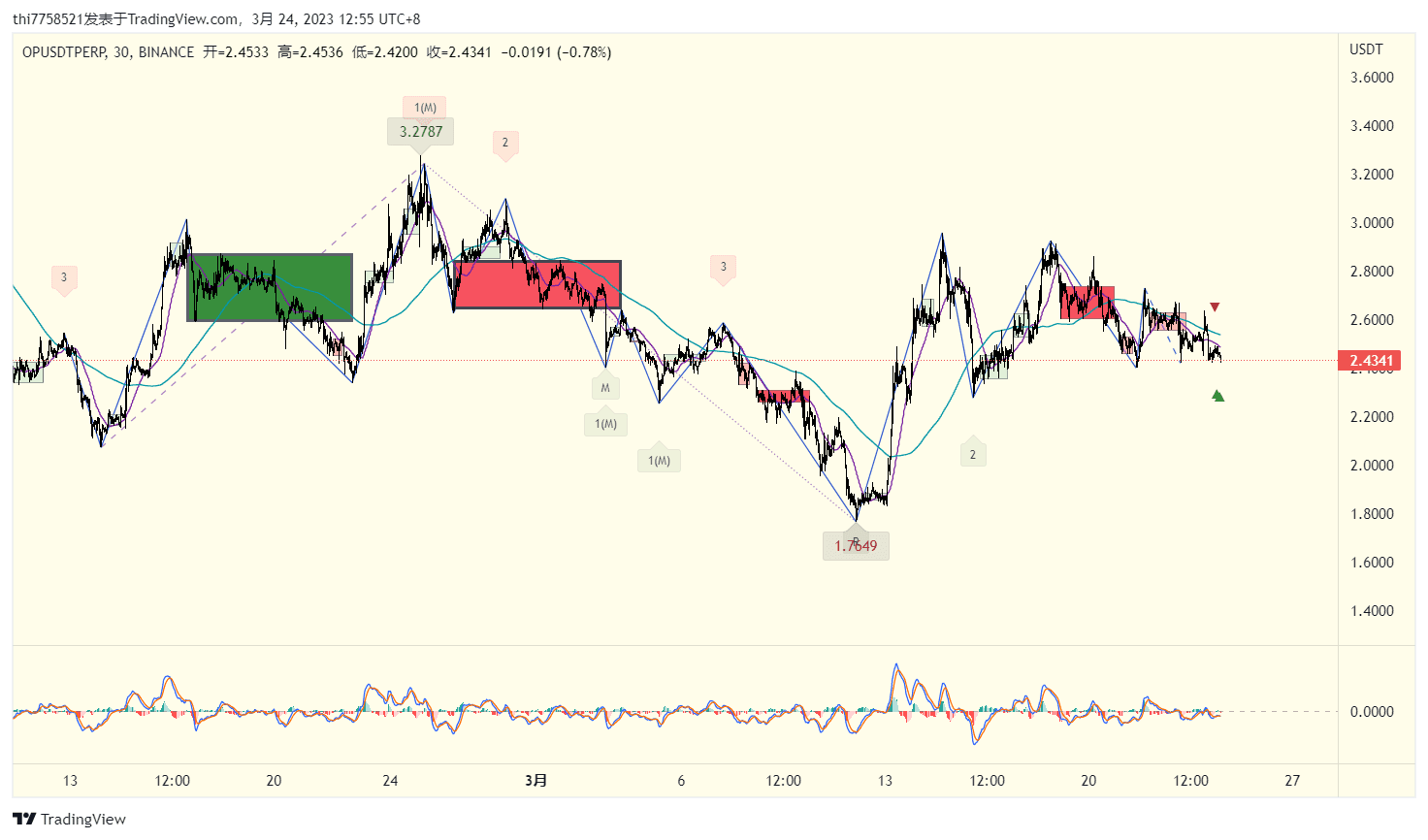Click the 3.4000 price axis label
Image resolution: width=1428 pixels, height=840 pixels.
tap(1372, 126)
